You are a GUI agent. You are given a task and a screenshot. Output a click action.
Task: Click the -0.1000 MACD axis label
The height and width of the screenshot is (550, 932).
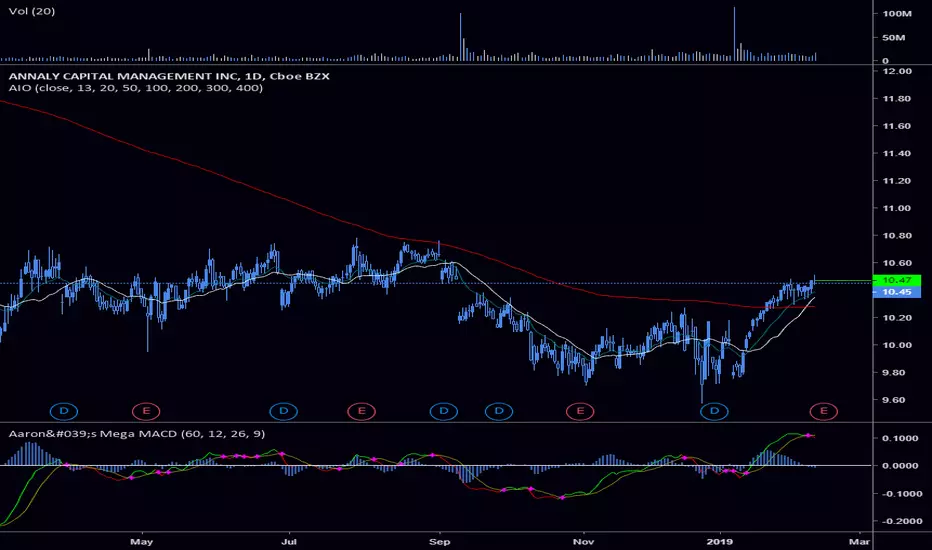coord(901,494)
